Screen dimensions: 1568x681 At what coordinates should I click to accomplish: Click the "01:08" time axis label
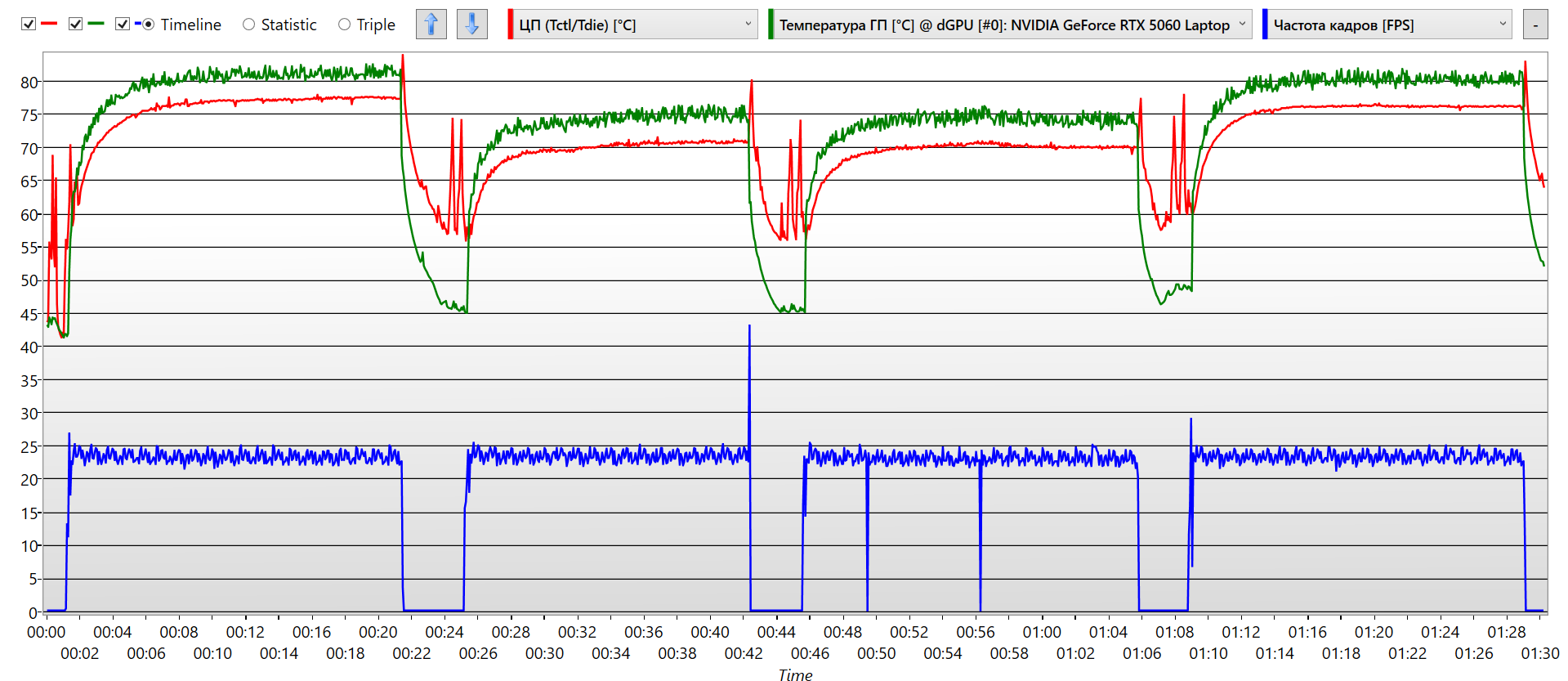1175,632
